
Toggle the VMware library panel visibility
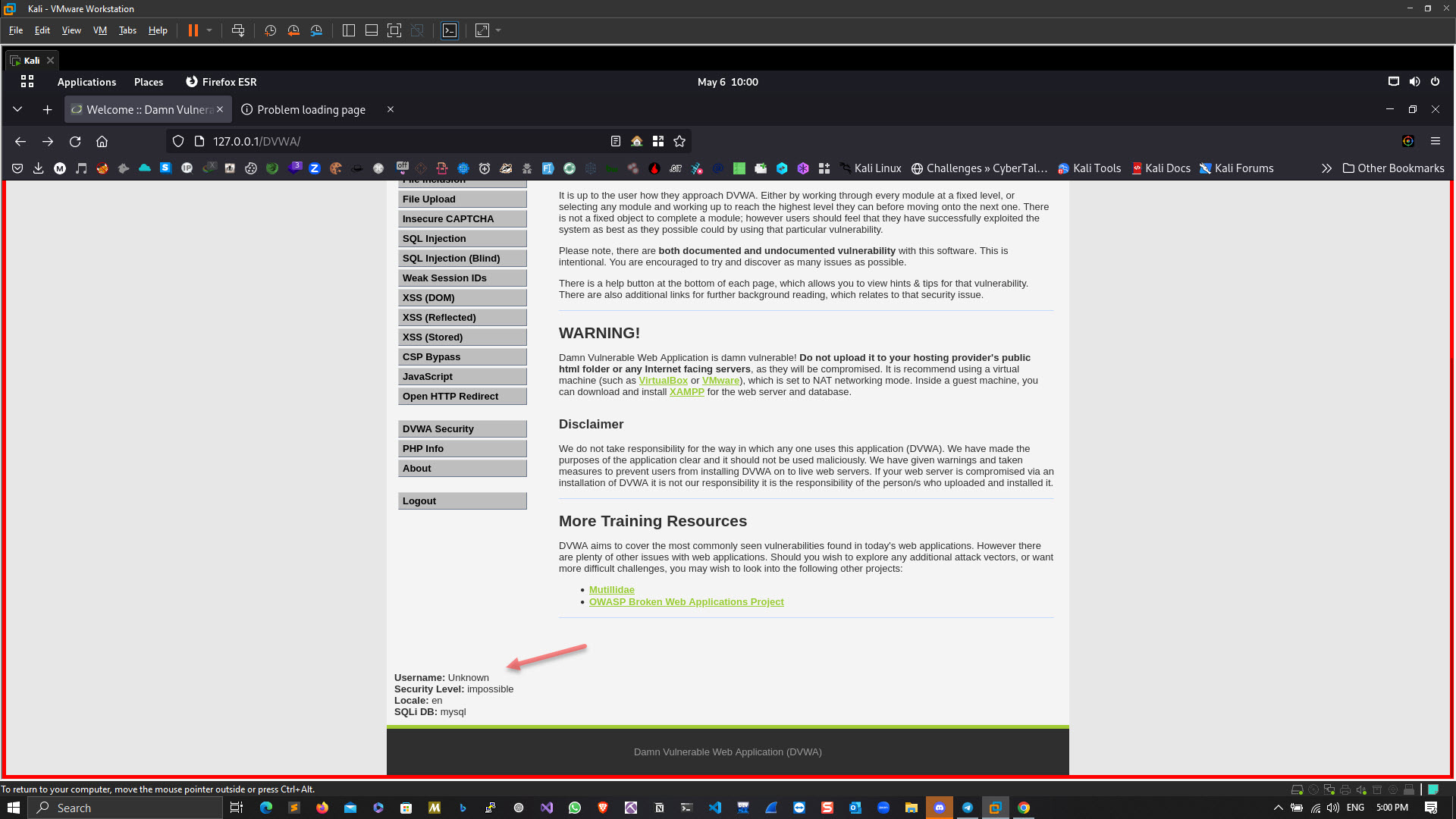point(348,30)
